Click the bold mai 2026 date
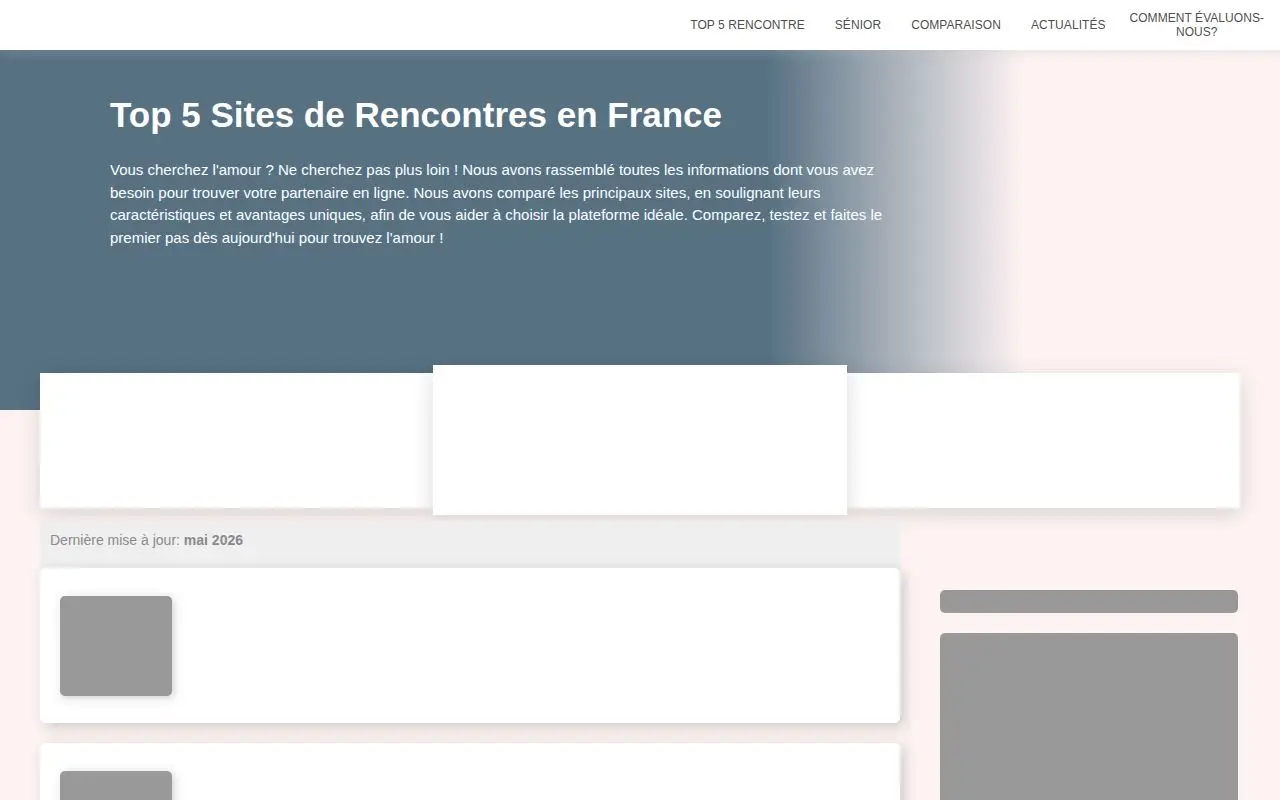 click(213, 540)
